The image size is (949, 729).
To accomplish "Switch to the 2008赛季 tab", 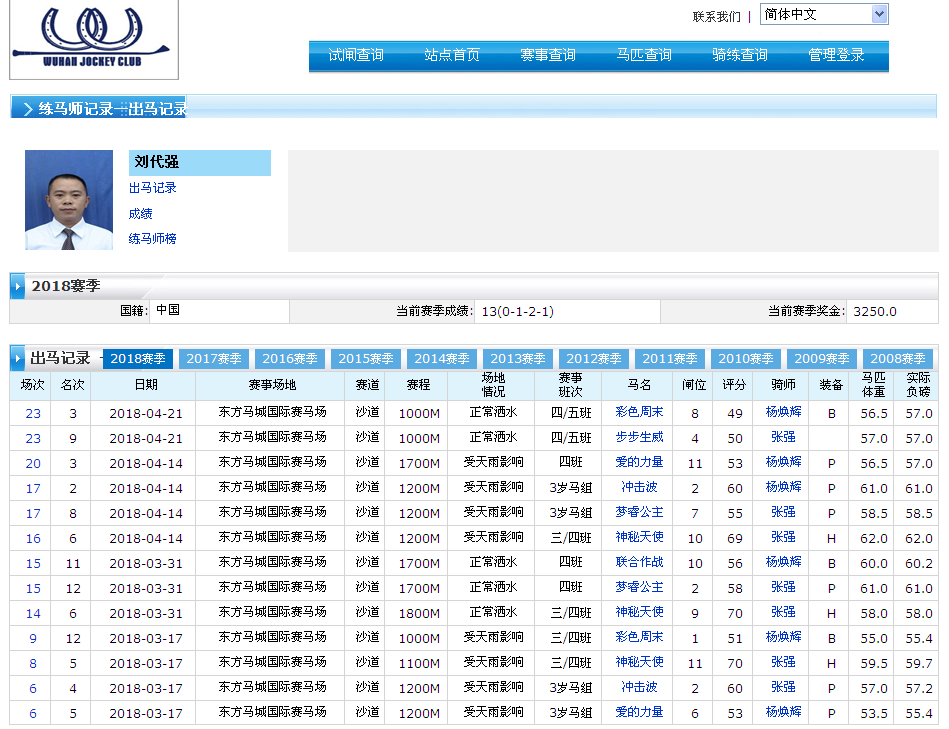I will (898, 359).
